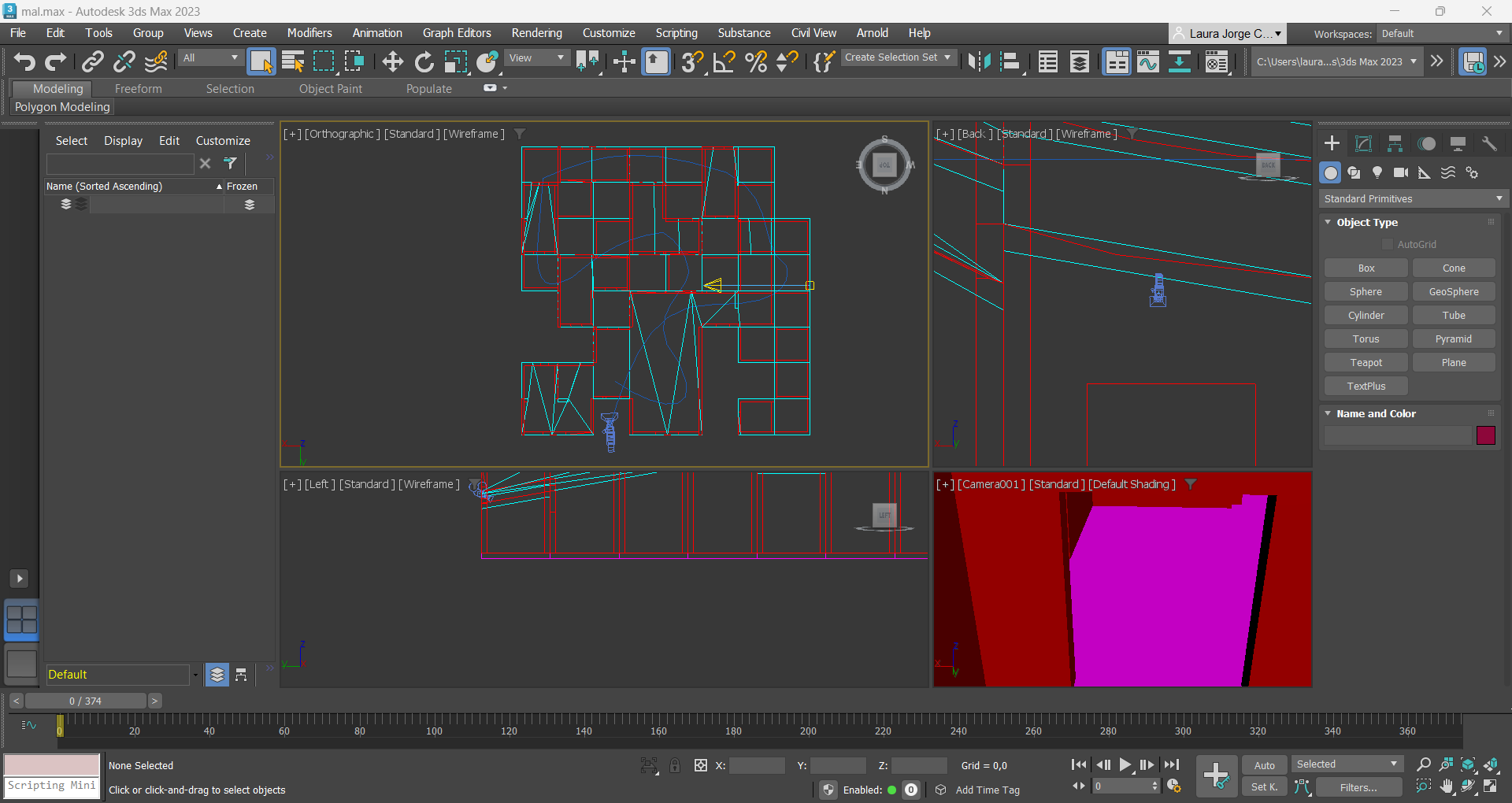The width and height of the screenshot is (1512, 803).
Task: Create a Teapot primitive
Action: tap(1366, 363)
